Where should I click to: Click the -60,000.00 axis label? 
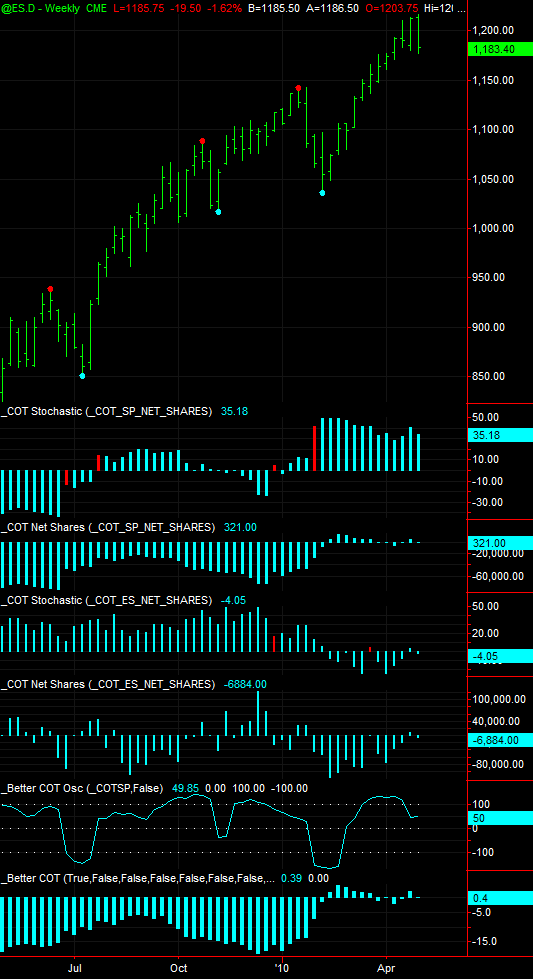[497, 576]
